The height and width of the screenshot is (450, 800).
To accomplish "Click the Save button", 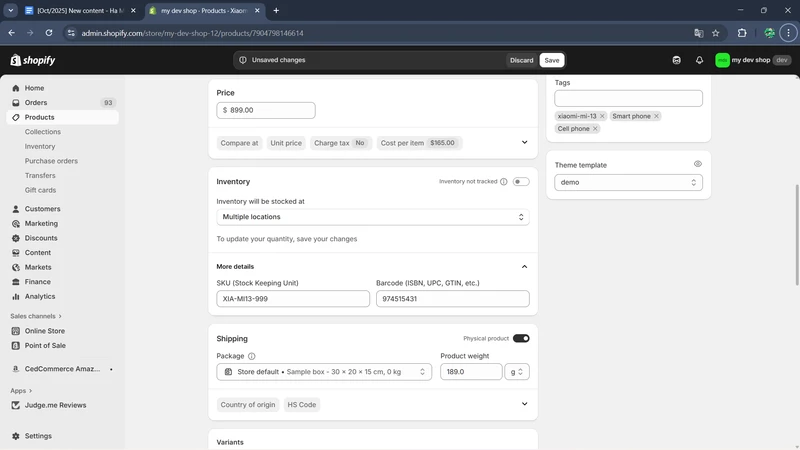I will tap(552, 60).
